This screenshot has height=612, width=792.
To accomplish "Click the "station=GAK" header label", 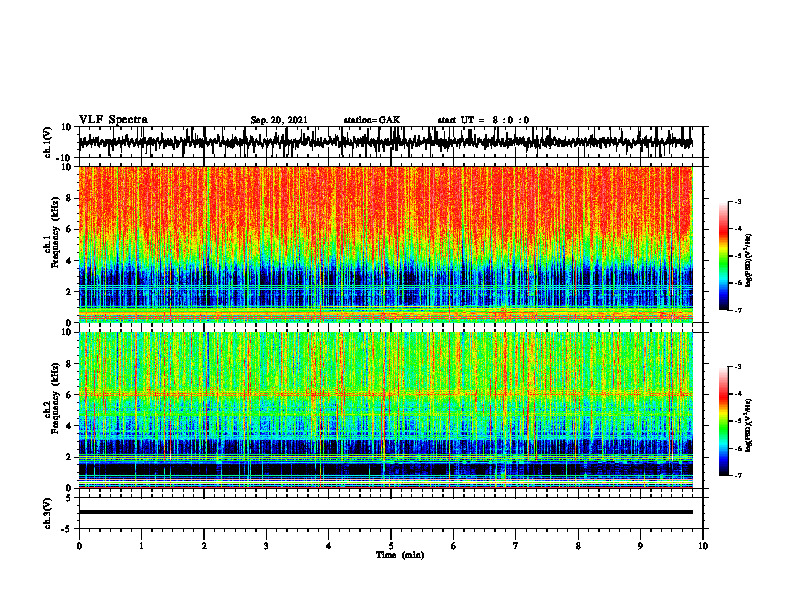I will click(x=372, y=120).
